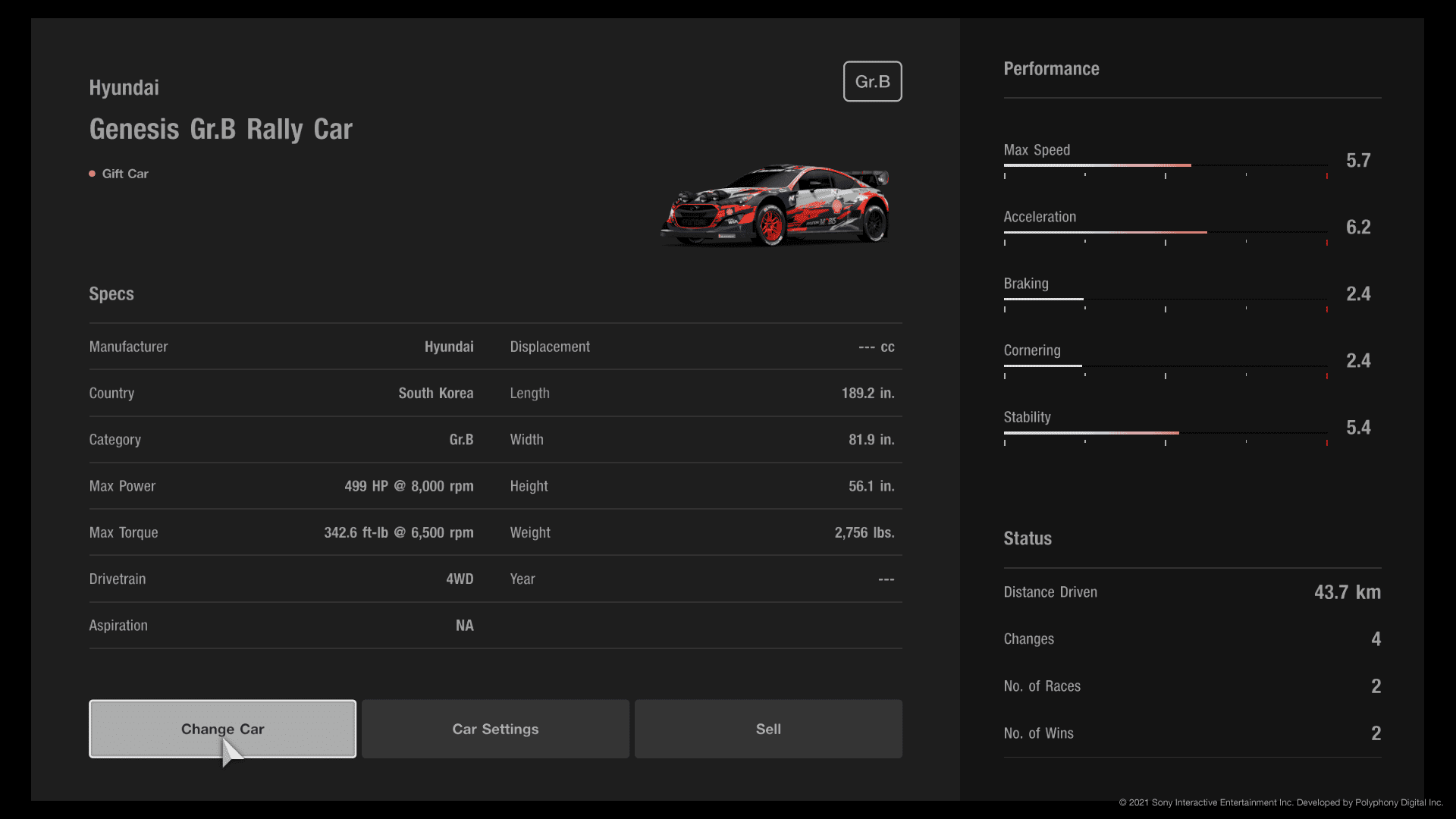This screenshot has height=819, width=1456.
Task: Click the Gr.B category icon badge
Action: click(870, 81)
